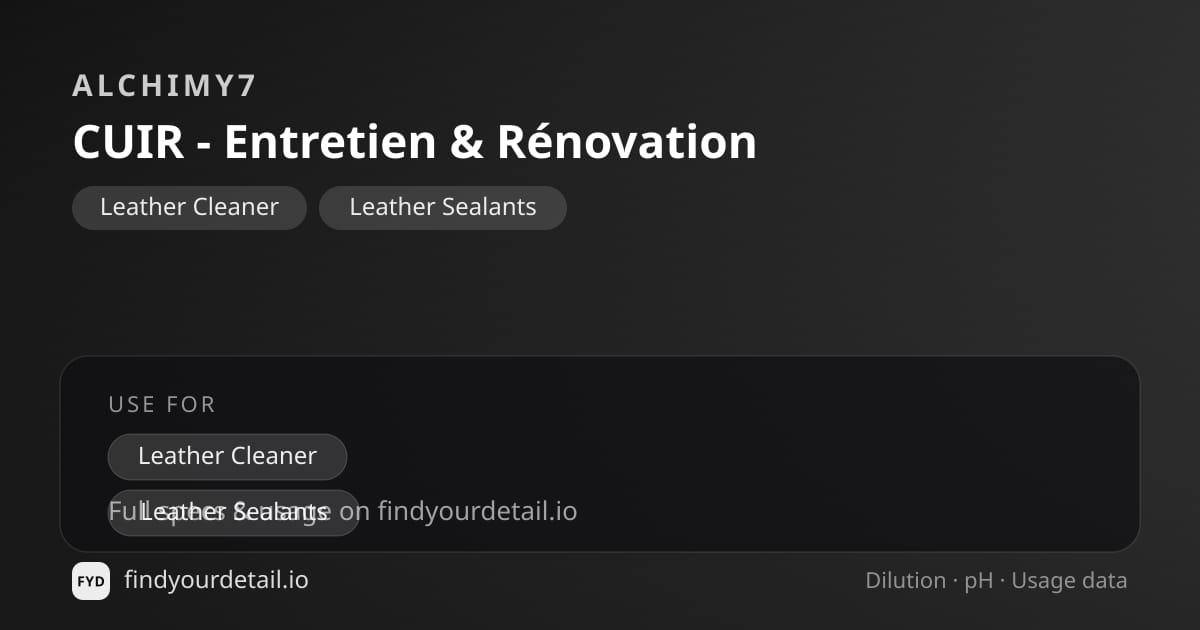Choose Leather Sealants pill in Use For card
This screenshot has width=1200, height=630.
234,513
